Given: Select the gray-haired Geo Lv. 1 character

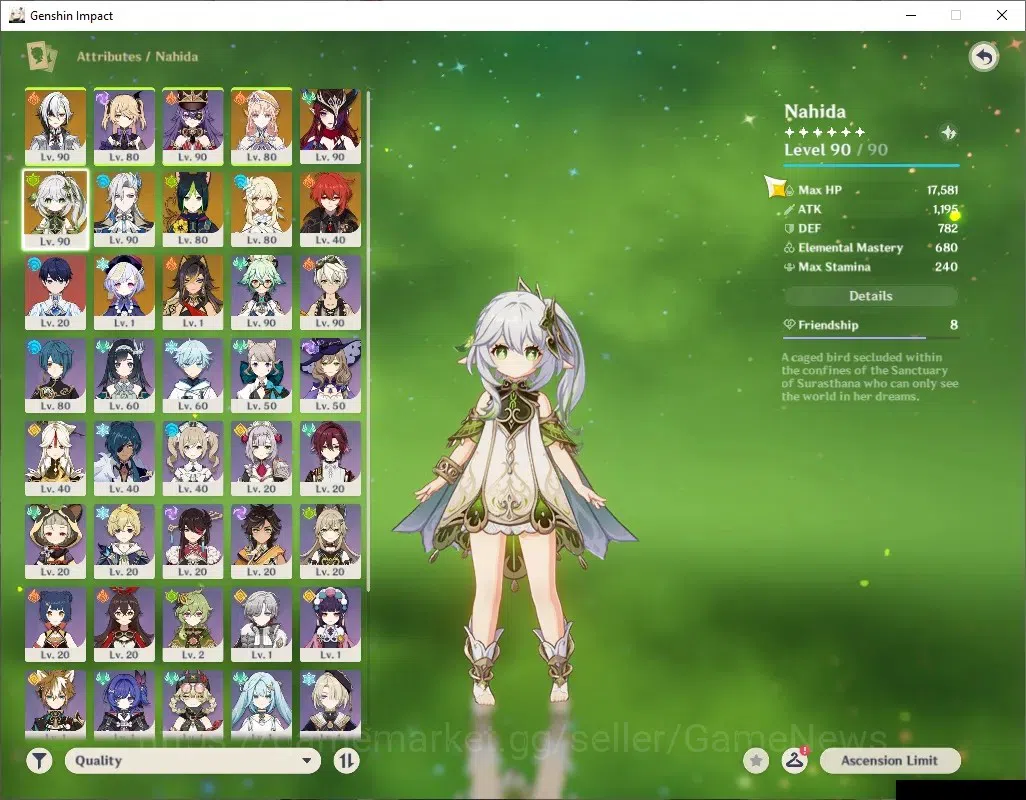Looking at the screenshot, I should click(x=262, y=624).
